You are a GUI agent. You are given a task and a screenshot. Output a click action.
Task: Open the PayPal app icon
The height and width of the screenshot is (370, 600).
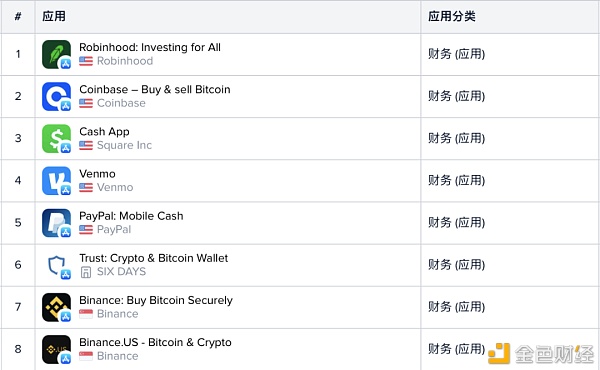pos(56,223)
